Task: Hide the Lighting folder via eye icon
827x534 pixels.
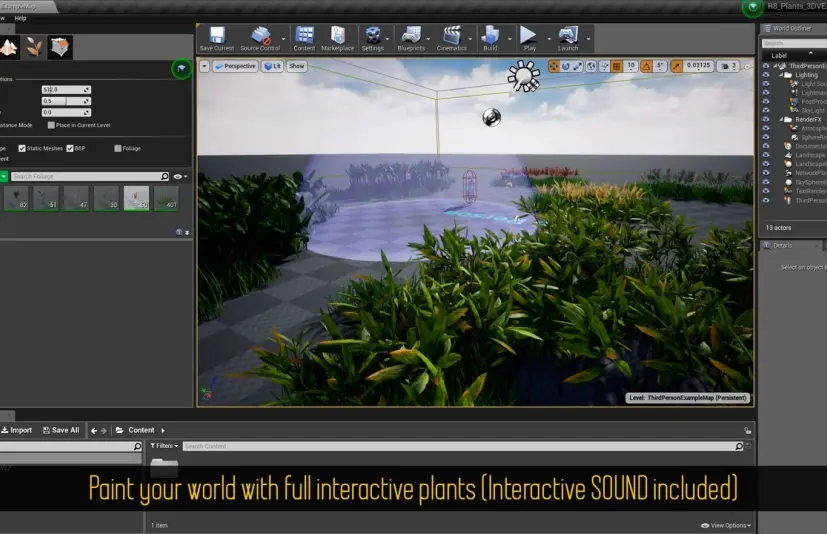Action: point(766,75)
